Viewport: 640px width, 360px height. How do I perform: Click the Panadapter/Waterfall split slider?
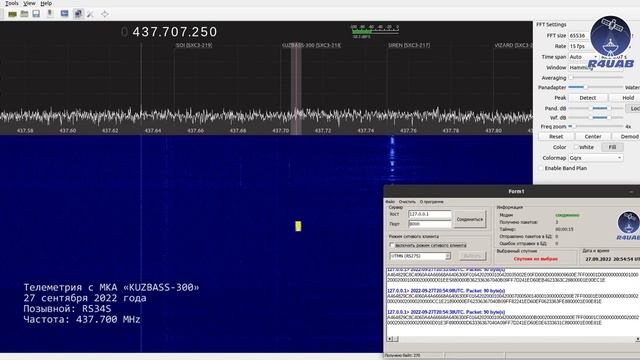596,87
